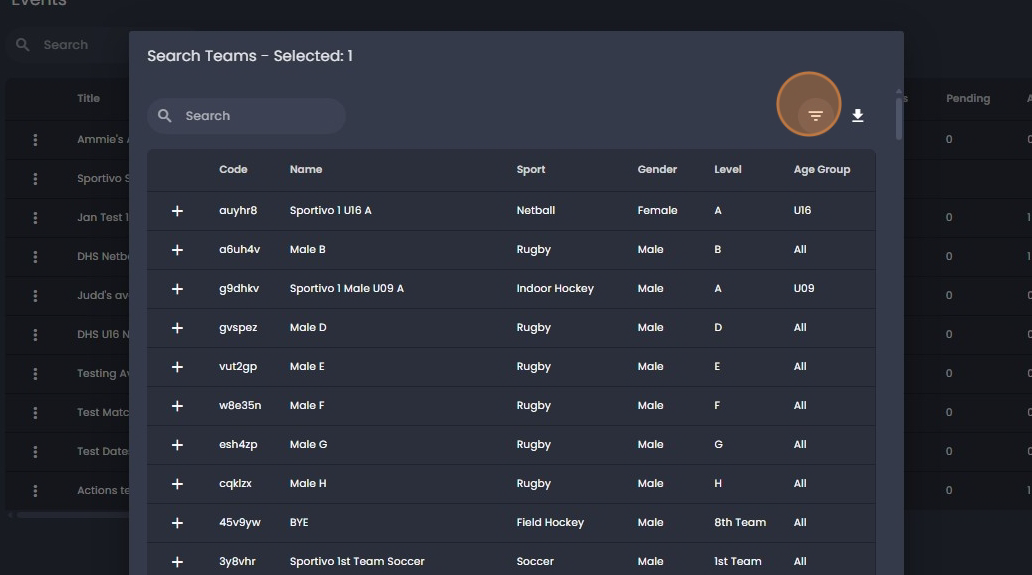Sort teams by Code column header

coord(233,169)
